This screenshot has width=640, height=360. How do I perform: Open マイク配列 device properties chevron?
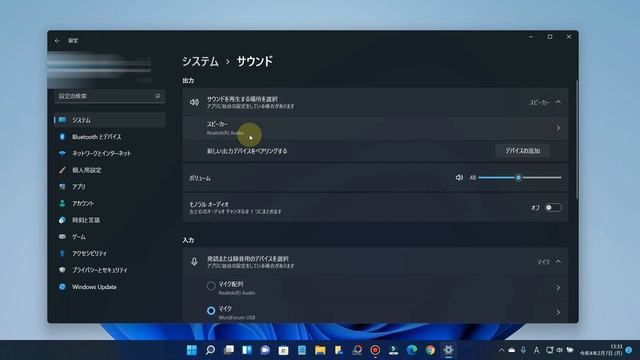click(558, 288)
